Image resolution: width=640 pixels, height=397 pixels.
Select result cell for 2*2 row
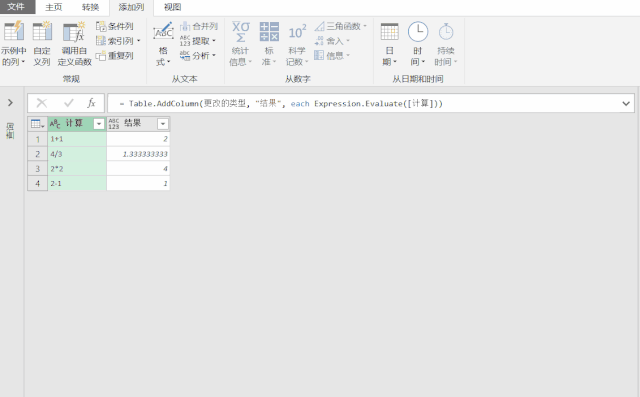point(138,169)
